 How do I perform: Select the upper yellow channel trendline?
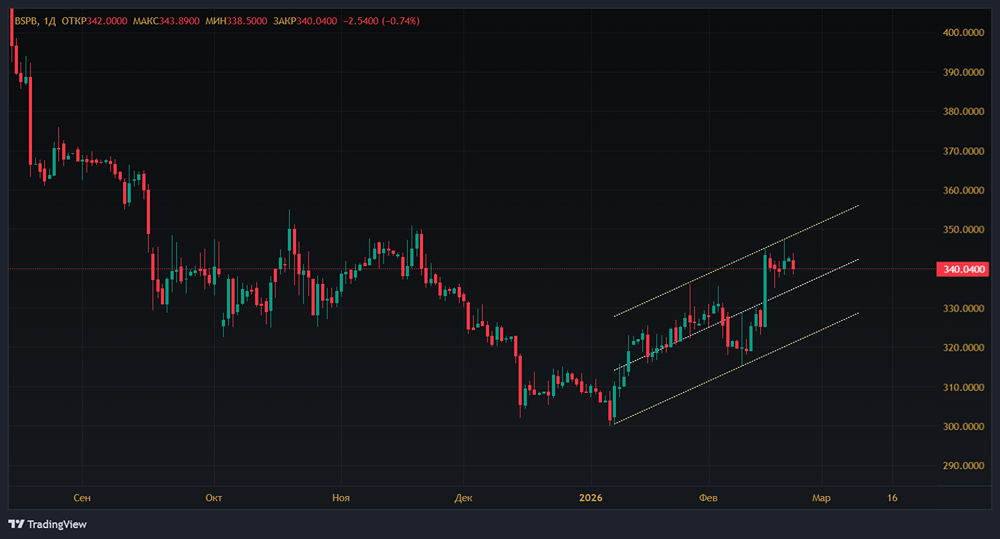coord(737,261)
